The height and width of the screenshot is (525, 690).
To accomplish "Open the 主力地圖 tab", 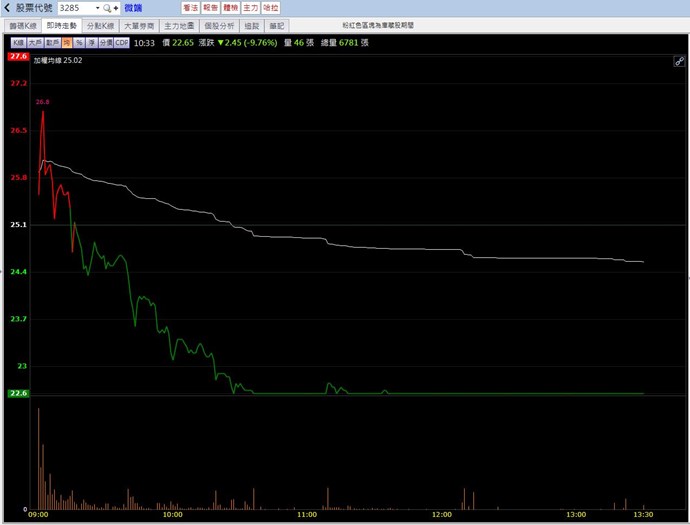I will point(179,25).
